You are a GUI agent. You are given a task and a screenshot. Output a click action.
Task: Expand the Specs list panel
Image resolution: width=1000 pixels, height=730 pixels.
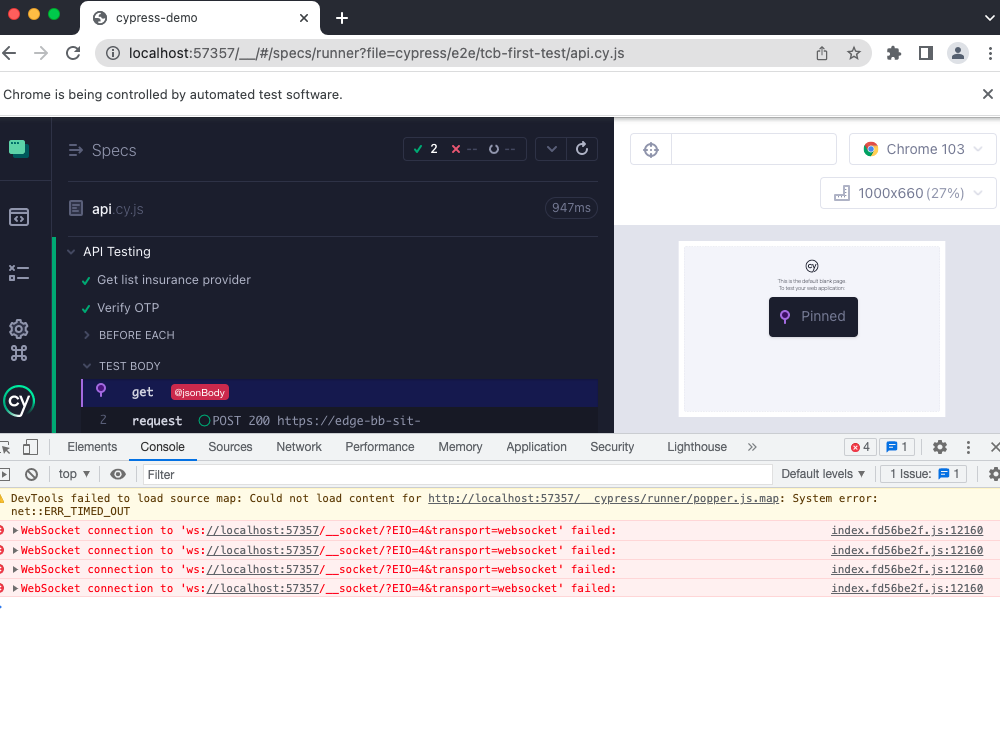point(75,150)
